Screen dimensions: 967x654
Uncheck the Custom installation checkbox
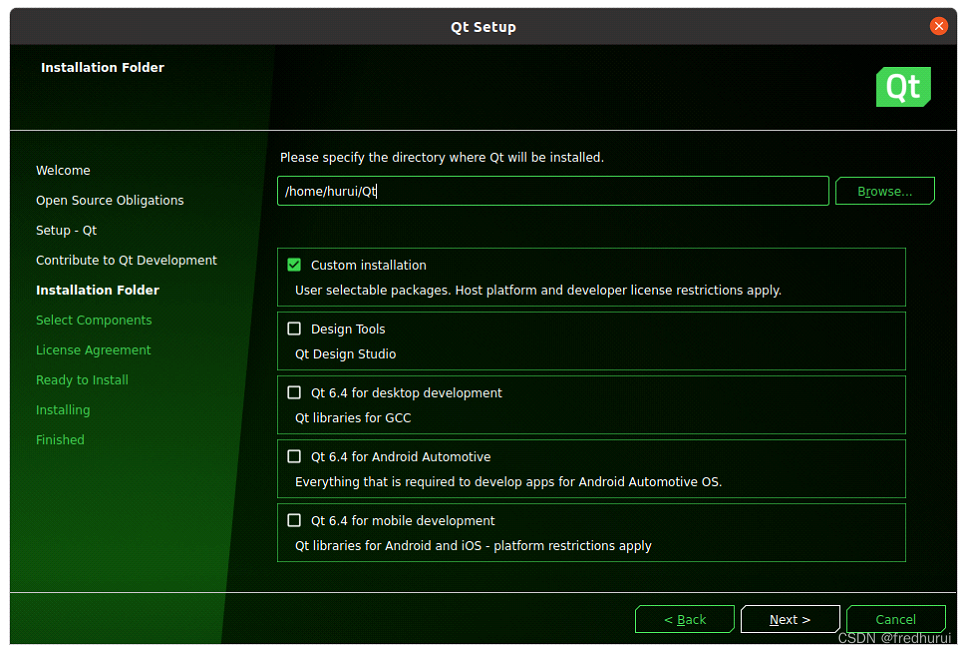[x=294, y=265]
